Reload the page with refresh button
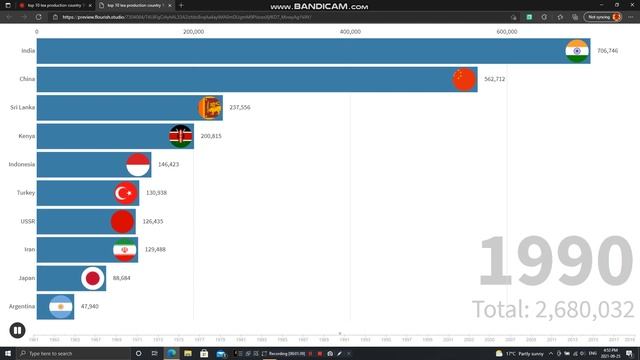 pyautogui.click(x=39, y=17)
